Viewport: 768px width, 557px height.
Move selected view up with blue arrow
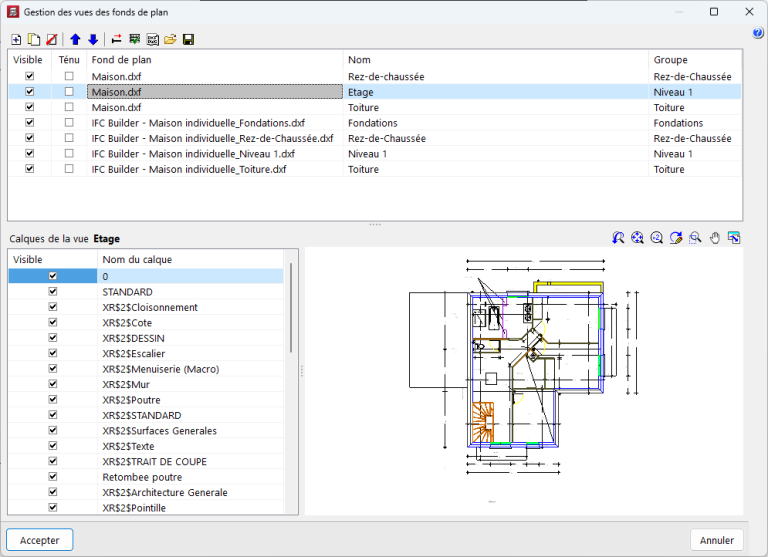coord(75,40)
